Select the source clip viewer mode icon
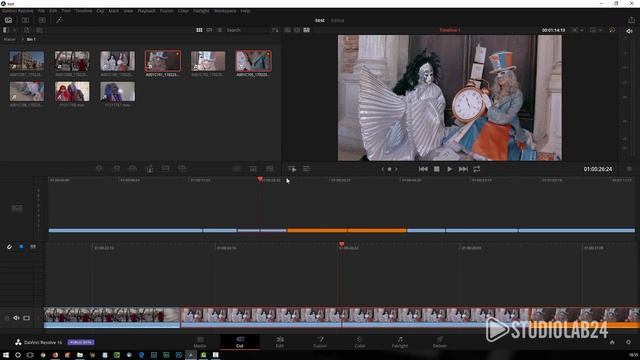This screenshot has width=640, height=360. (x=288, y=30)
